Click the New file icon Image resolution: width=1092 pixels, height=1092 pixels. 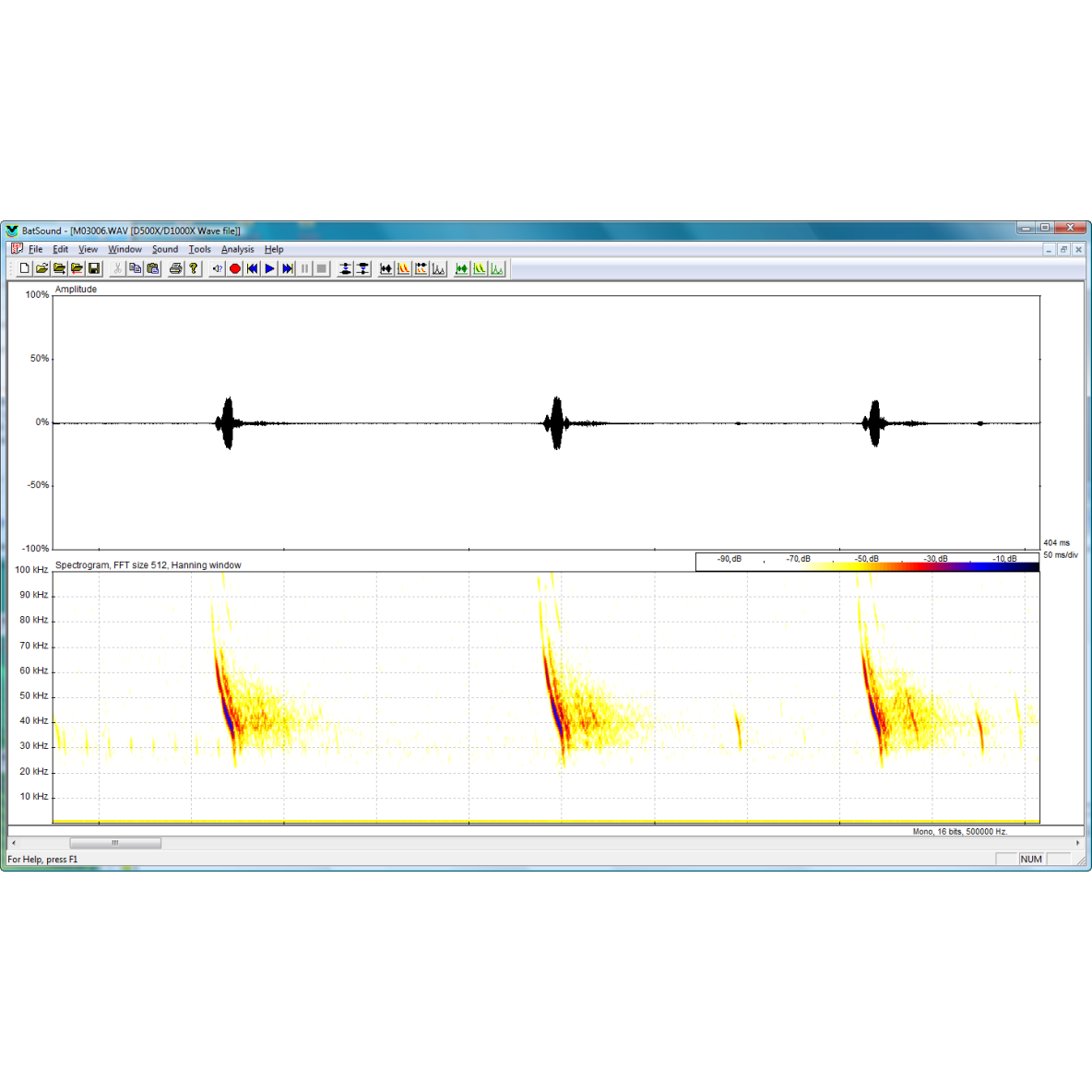[25, 268]
